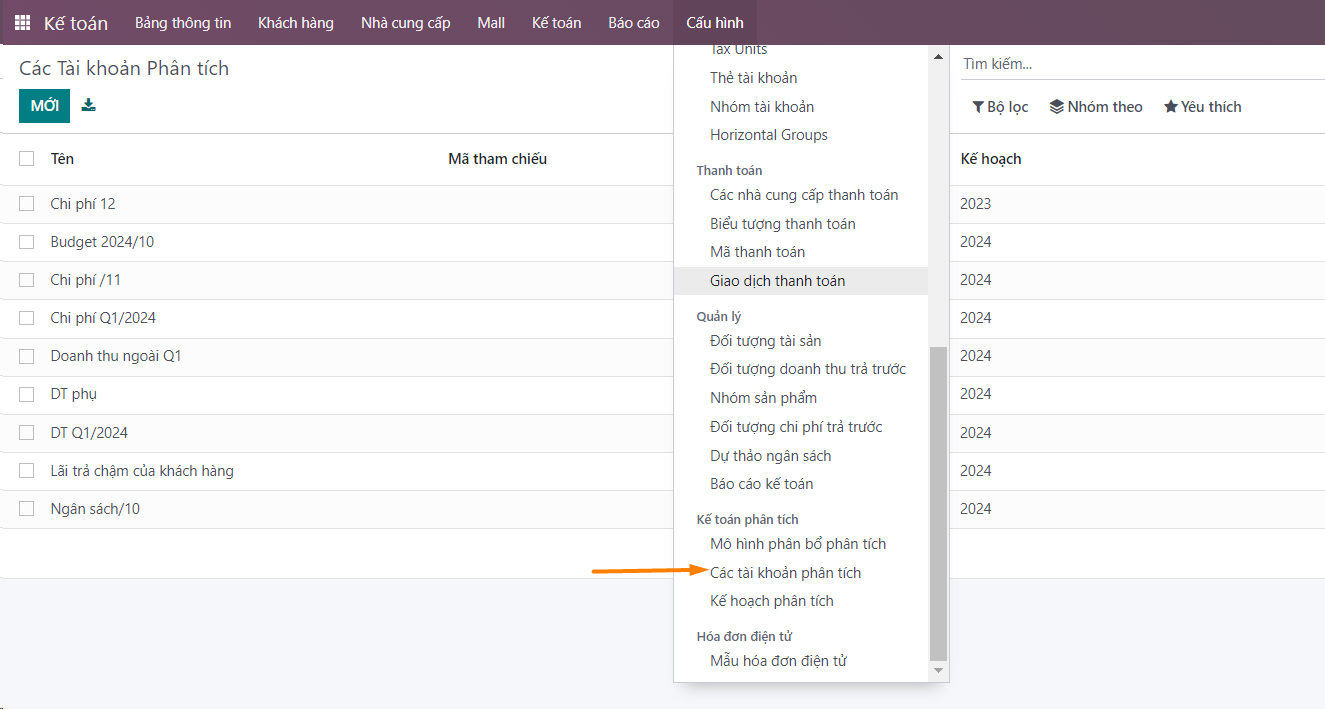Open the Báo cáo menu
Image resolution: width=1325 pixels, height=709 pixels.
[x=634, y=22]
